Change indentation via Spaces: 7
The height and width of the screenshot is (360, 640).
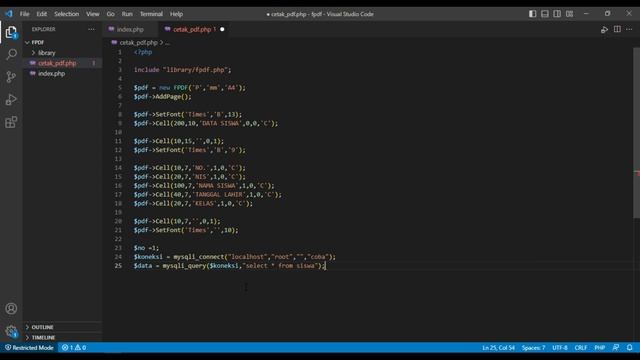click(x=533, y=348)
